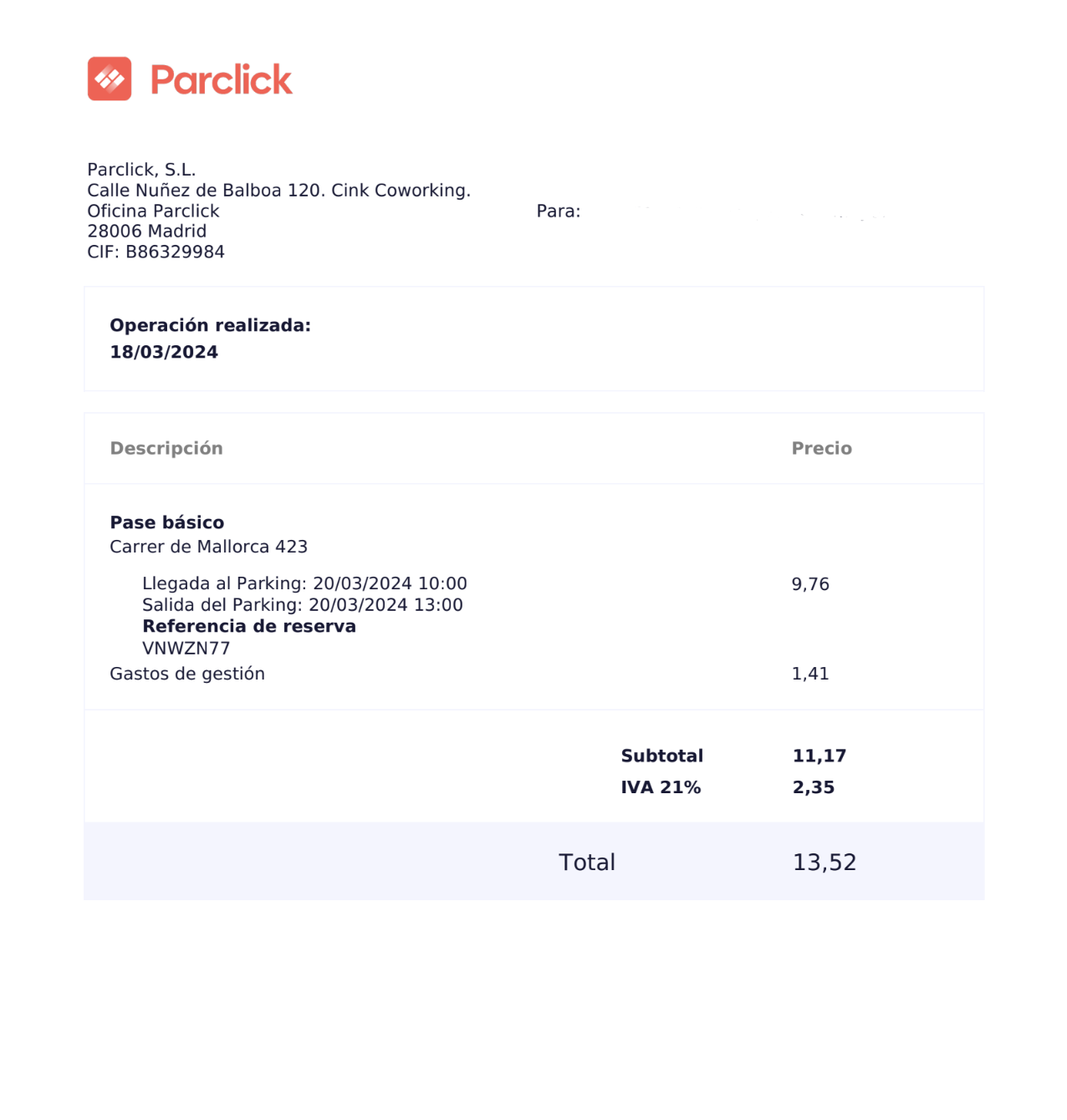Click the Oficina Parclick line
The height and width of the screenshot is (1120, 1067).
(x=153, y=211)
